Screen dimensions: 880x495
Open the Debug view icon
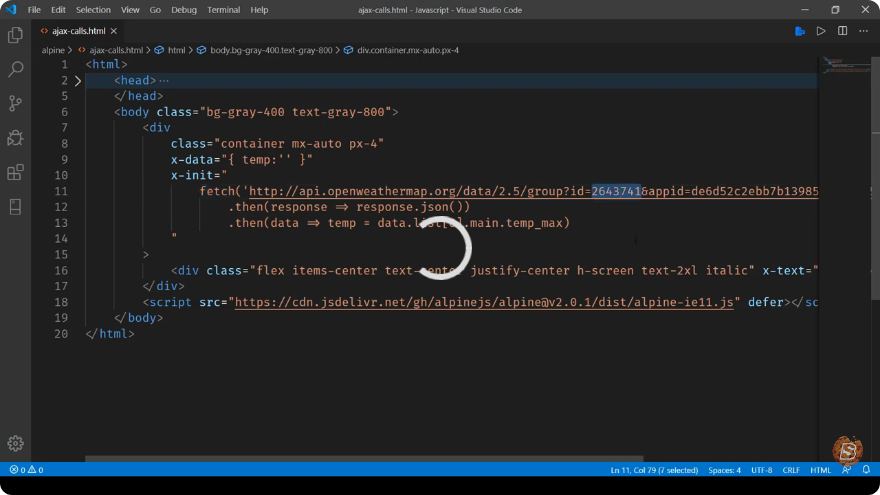tap(15, 138)
